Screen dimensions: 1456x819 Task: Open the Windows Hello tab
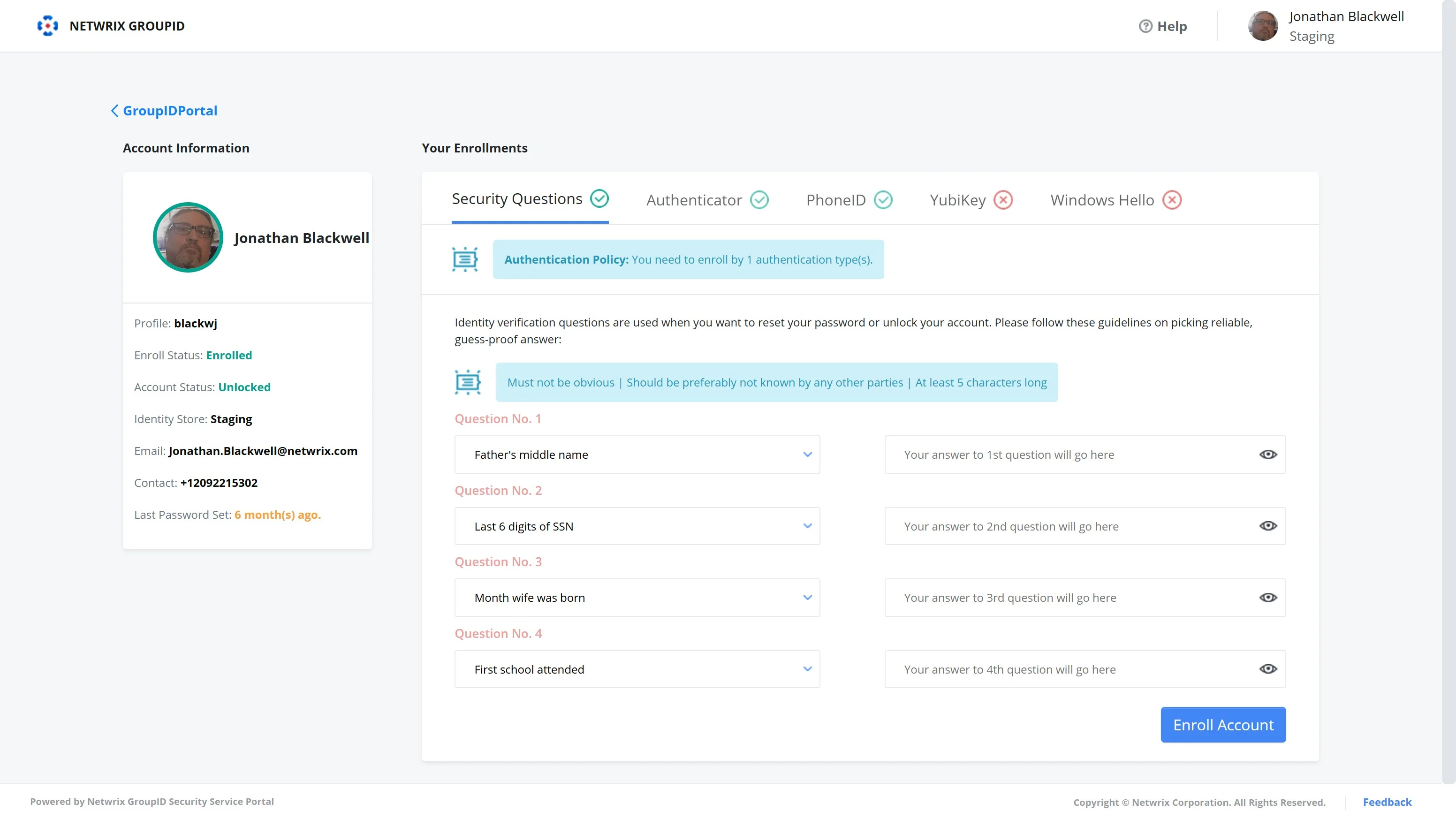coord(1116,200)
